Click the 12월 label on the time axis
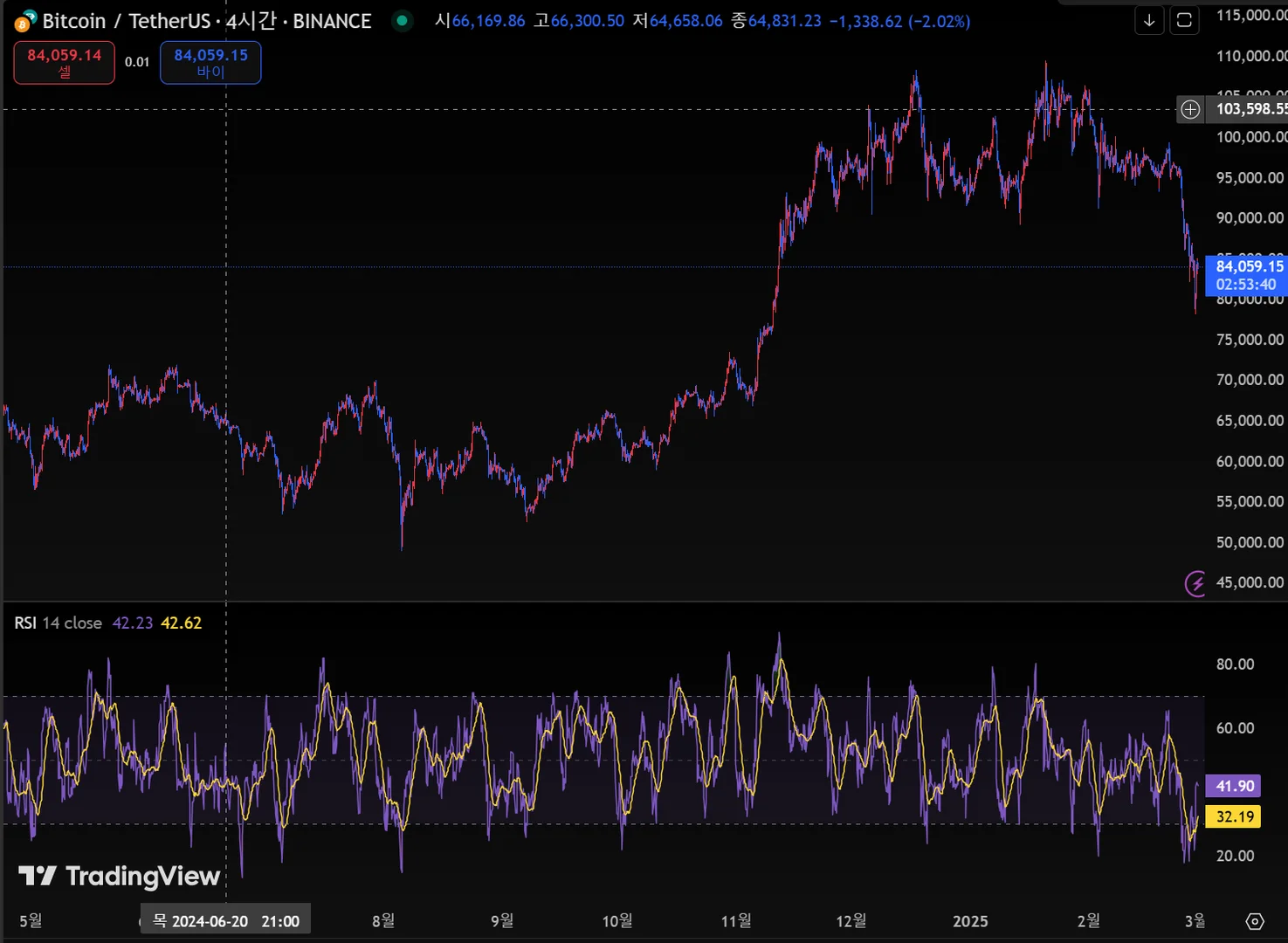 851,921
